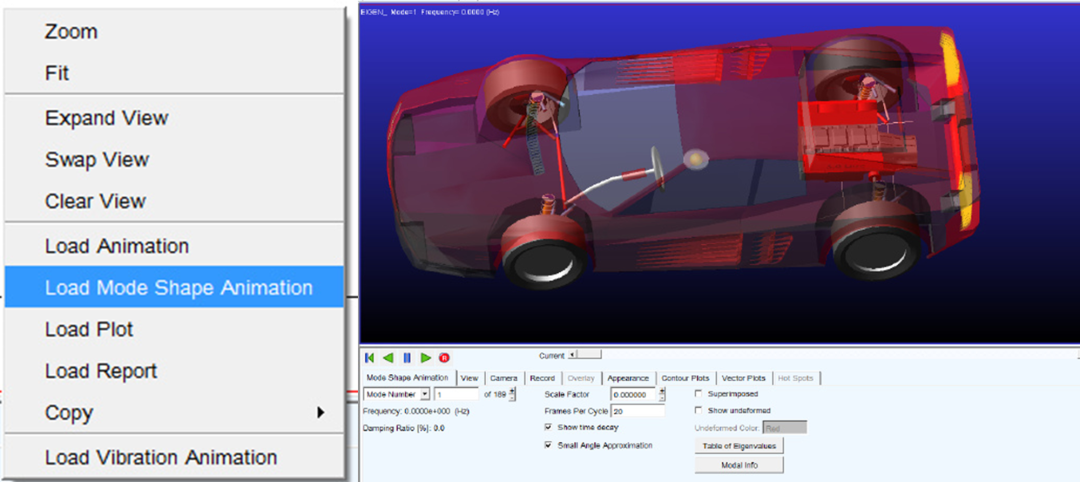
Task: Click the Frames Per Cycle field
Action: pos(637,410)
